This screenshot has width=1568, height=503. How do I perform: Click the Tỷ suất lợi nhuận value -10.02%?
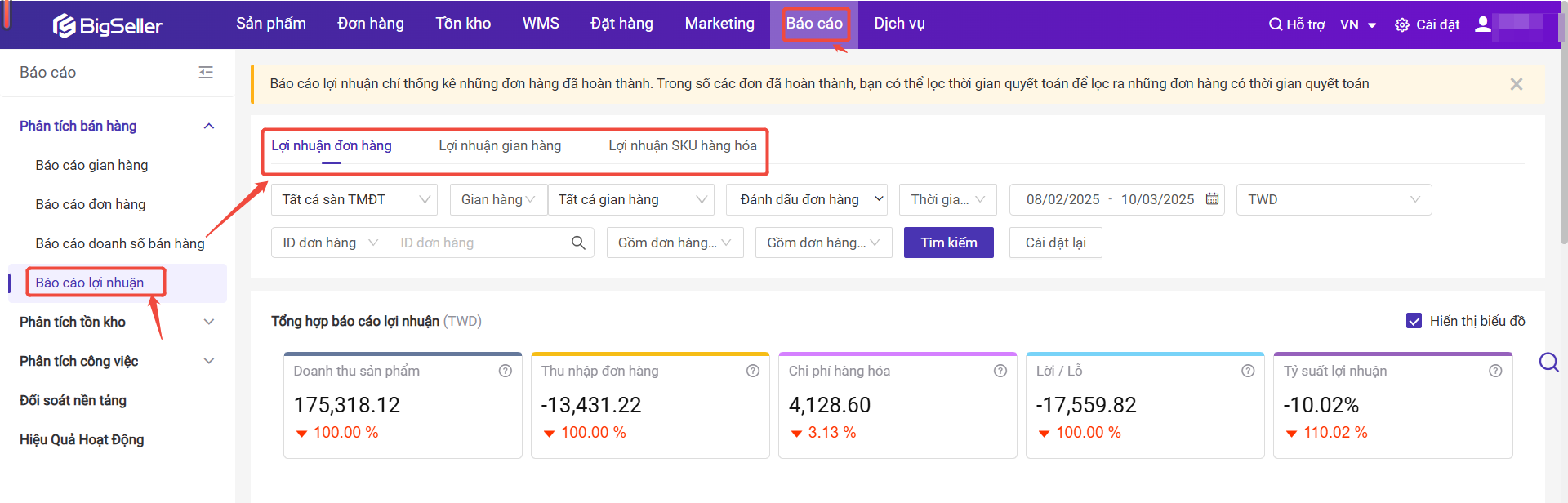(x=1321, y=405)
